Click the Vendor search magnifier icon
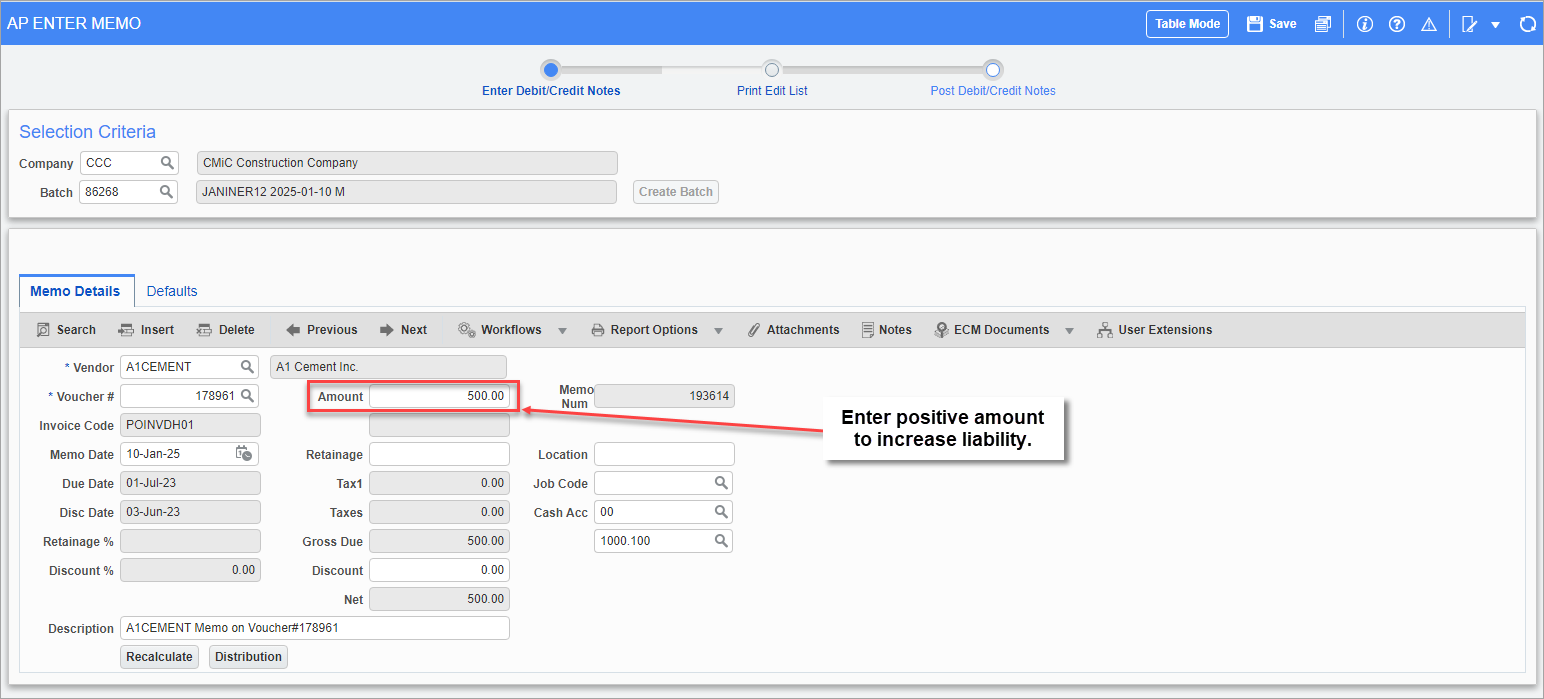The width and height of the screenshot is (1544, 699). (x=247, y=367)
